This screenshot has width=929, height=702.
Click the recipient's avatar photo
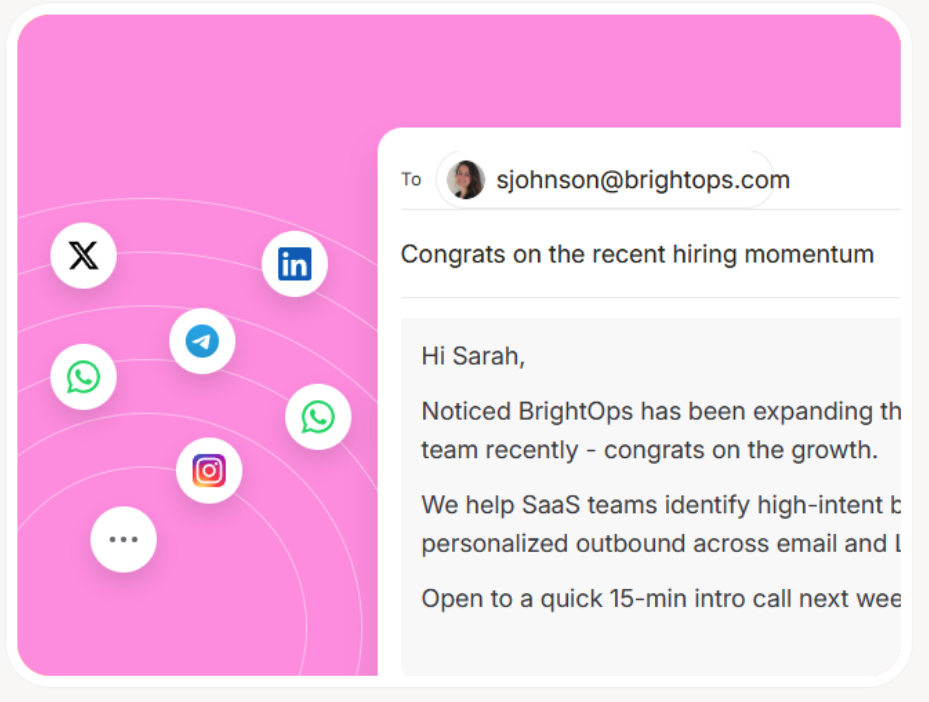coord(466,179)
